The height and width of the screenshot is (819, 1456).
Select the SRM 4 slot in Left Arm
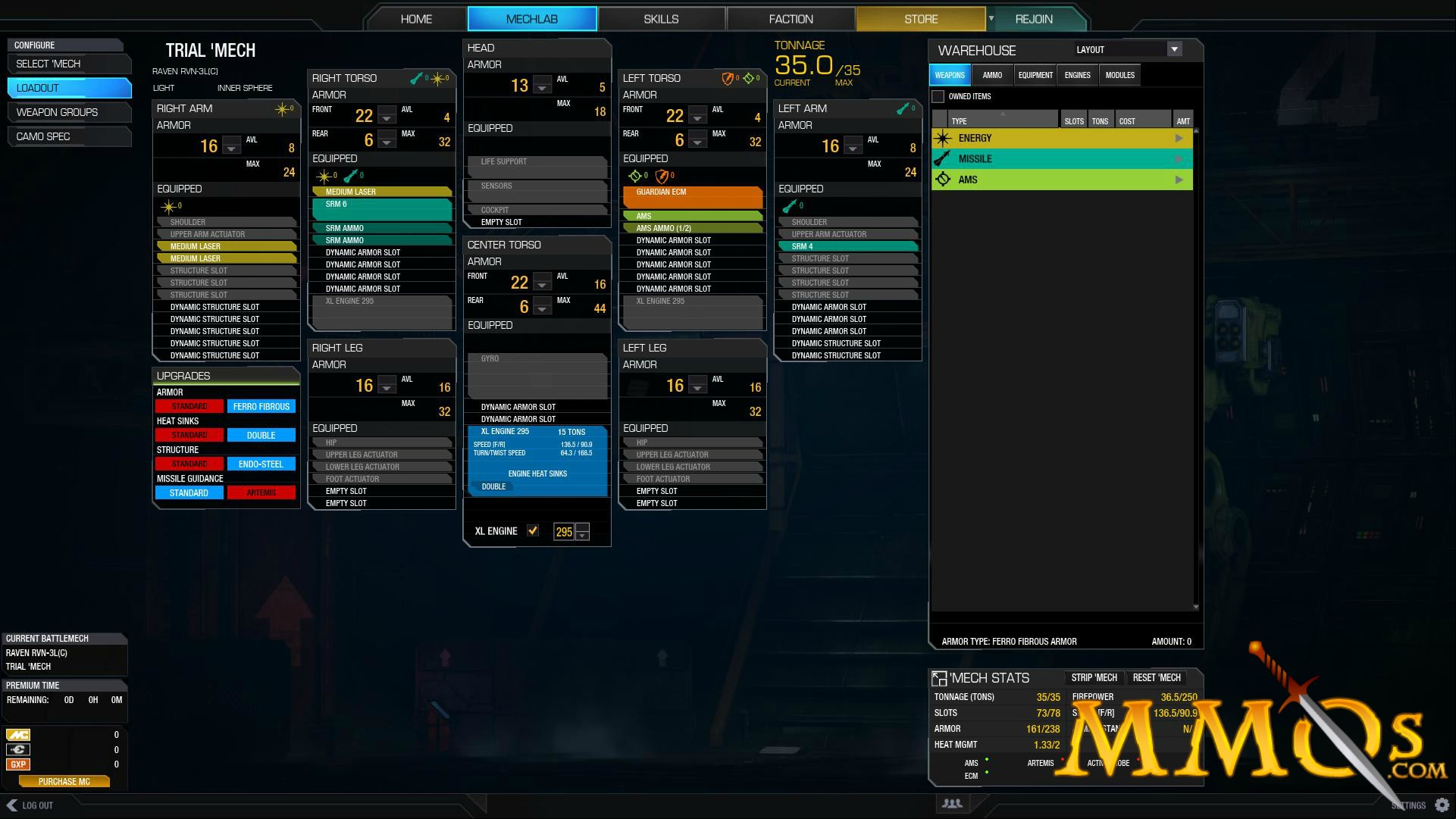pos(847,246)
